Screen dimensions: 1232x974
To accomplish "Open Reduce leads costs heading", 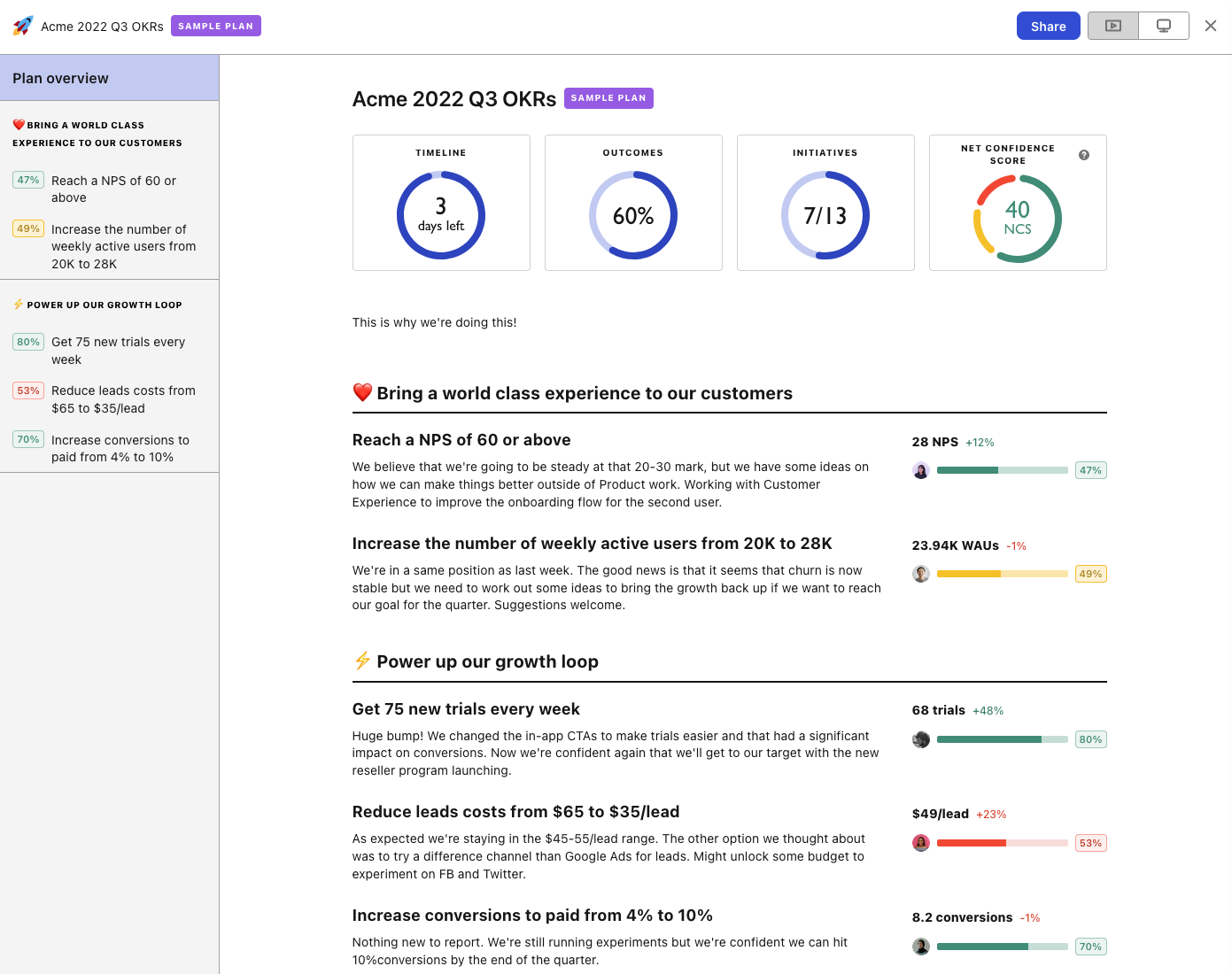I will [516, 812].
